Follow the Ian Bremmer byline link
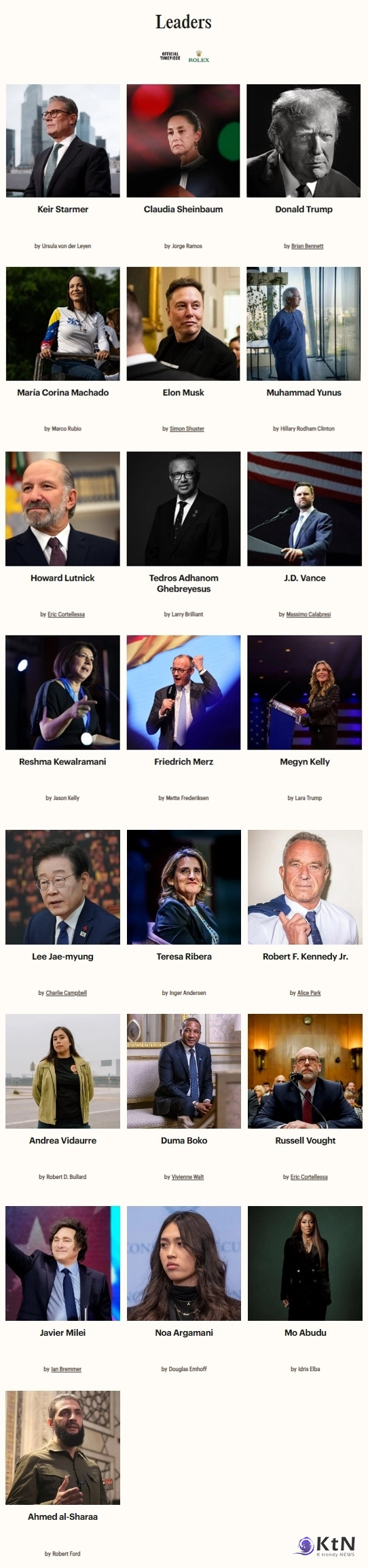This screenshot has width=368, height=1568. (x=66, y=1369)
